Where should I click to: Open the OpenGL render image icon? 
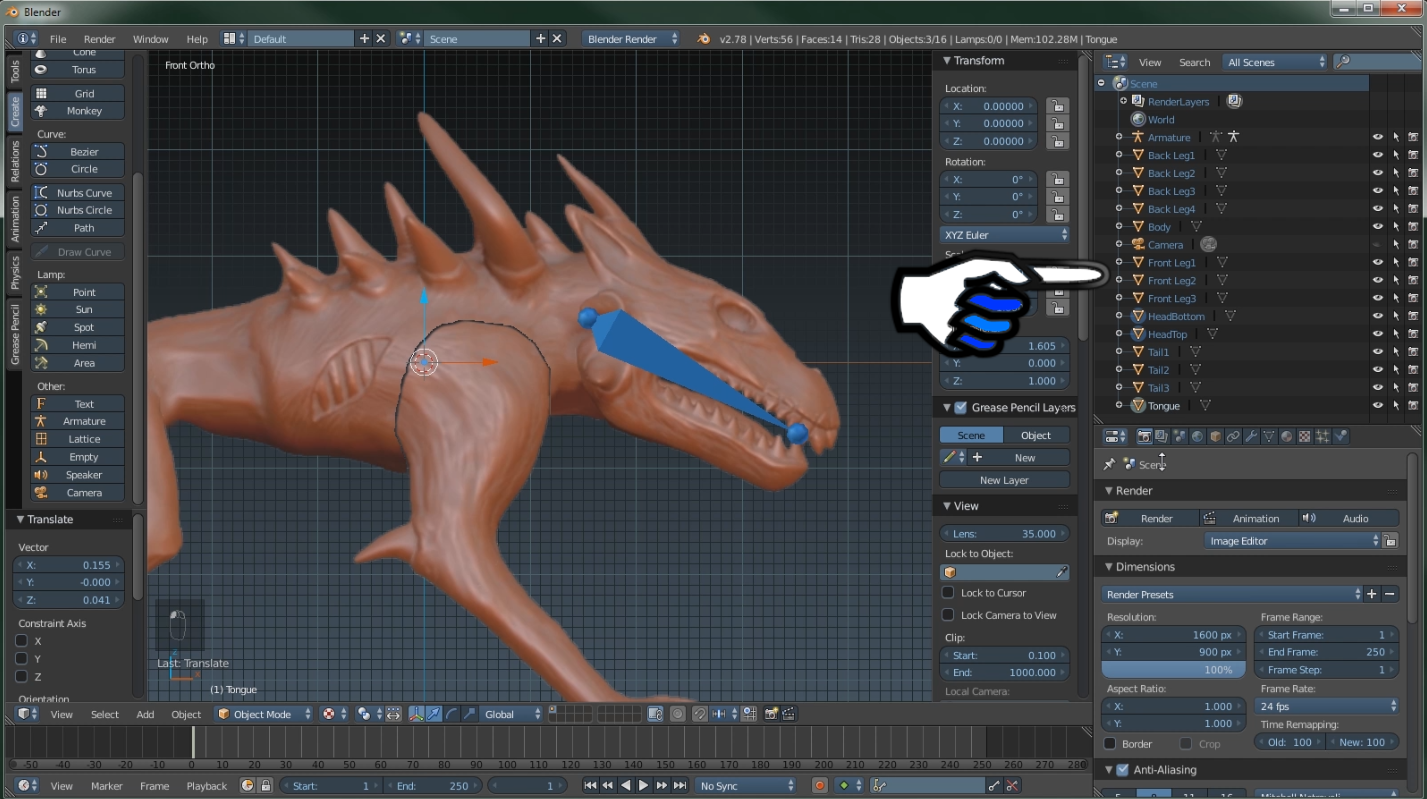pyautogui.click(x=771, y=714)
